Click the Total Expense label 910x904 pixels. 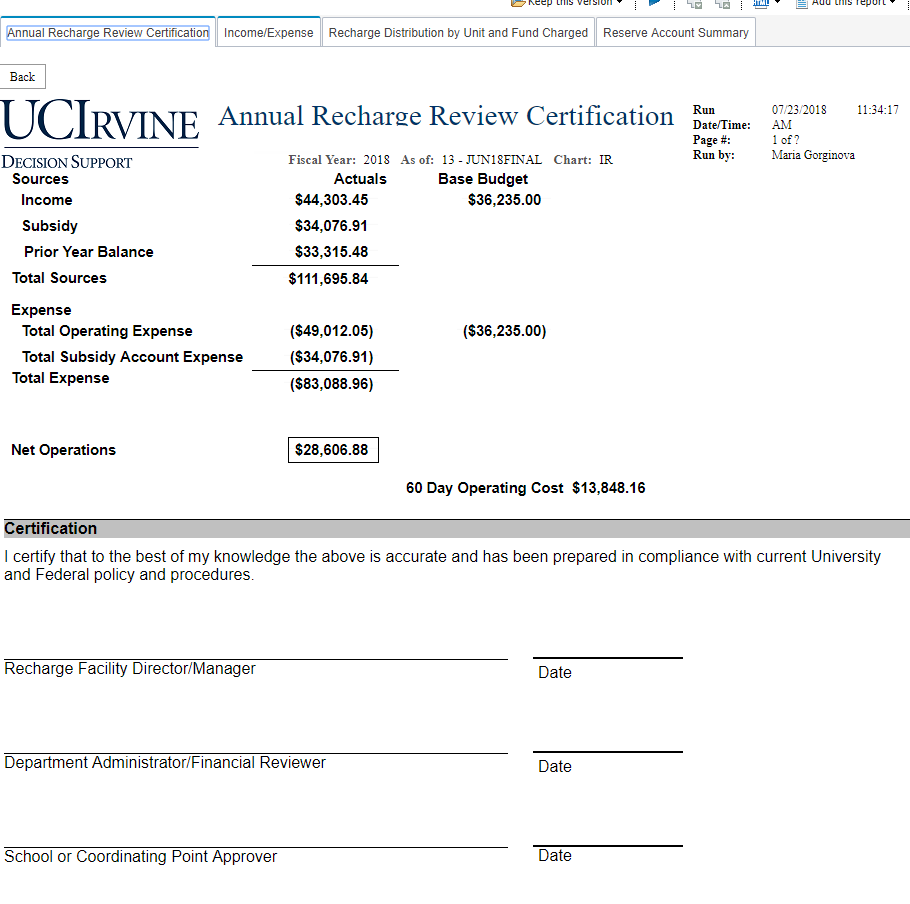[x=60, y=378]
